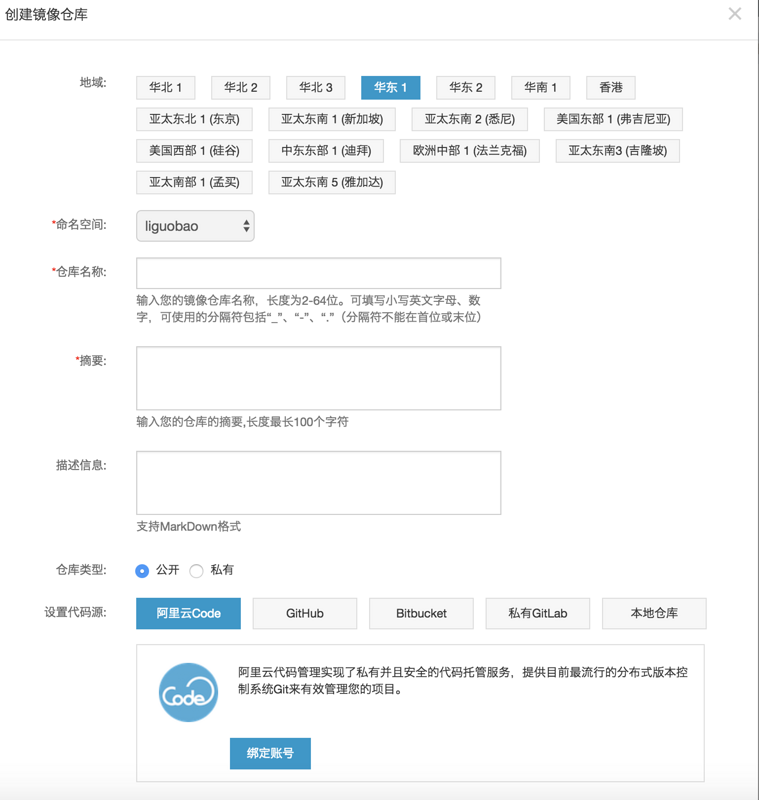Choose 亚太东南 2 (悉尼) region

coord(470,119)
